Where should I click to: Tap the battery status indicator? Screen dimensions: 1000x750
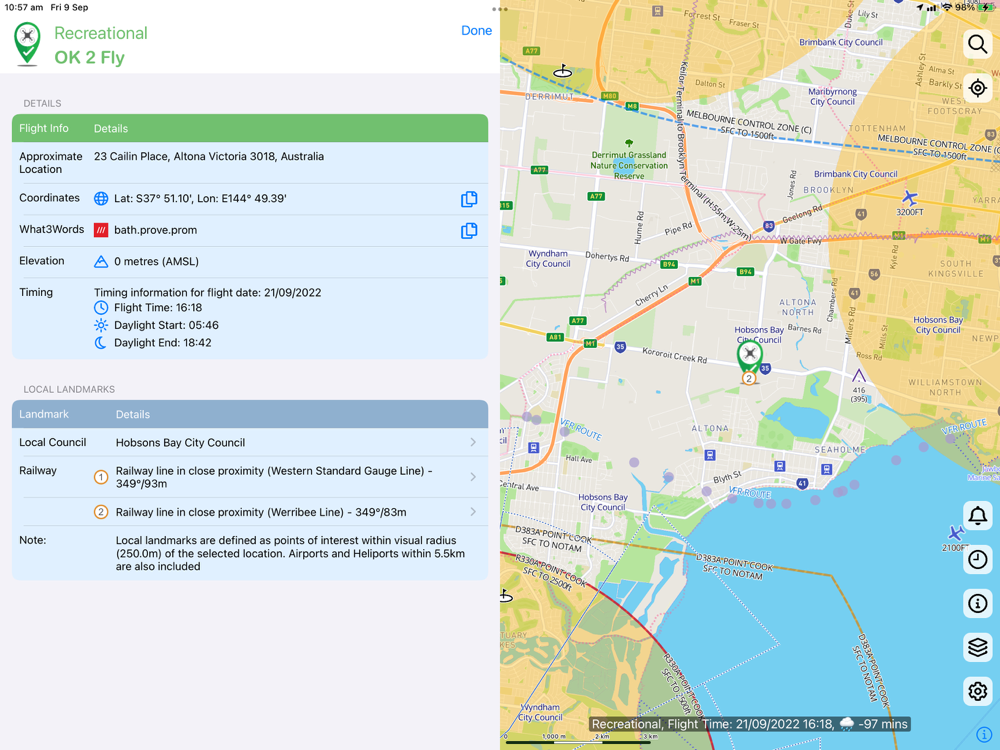coord(988,7)
